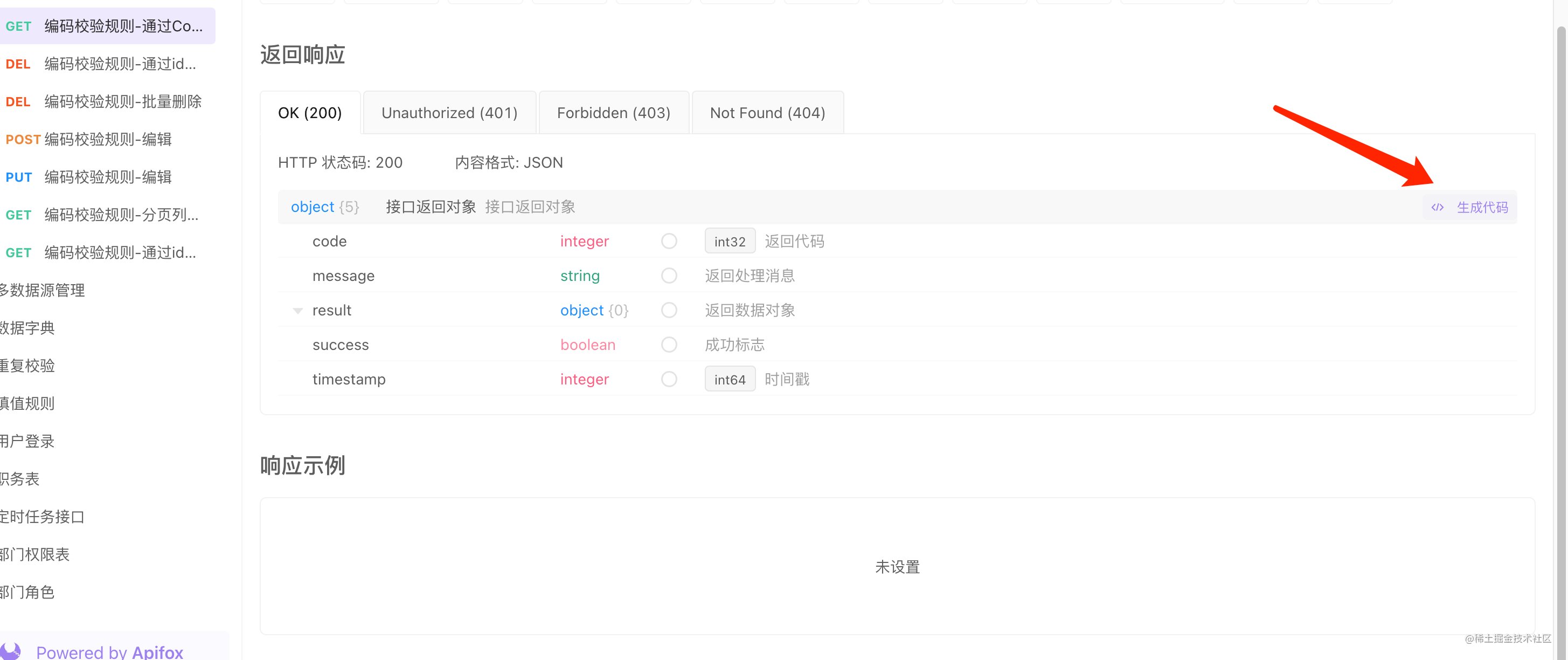Open the 用户登录 sidebar folder

pos(27,442)
